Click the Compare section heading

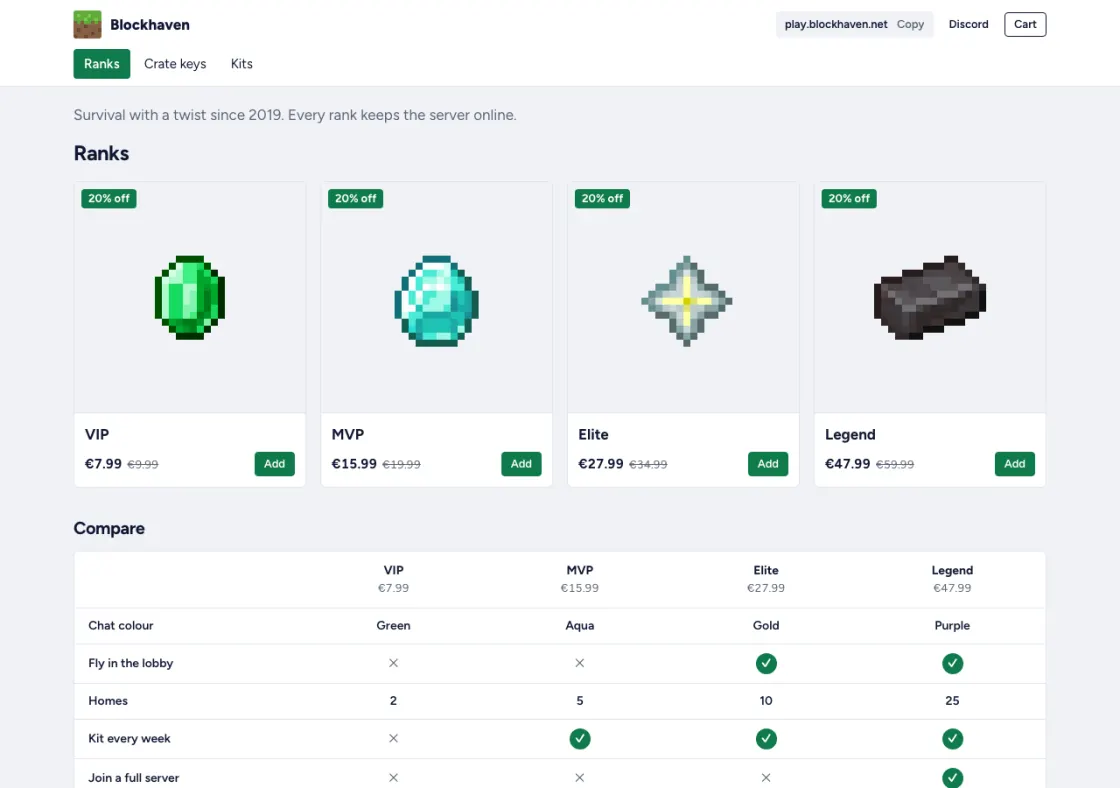[109, 529]
